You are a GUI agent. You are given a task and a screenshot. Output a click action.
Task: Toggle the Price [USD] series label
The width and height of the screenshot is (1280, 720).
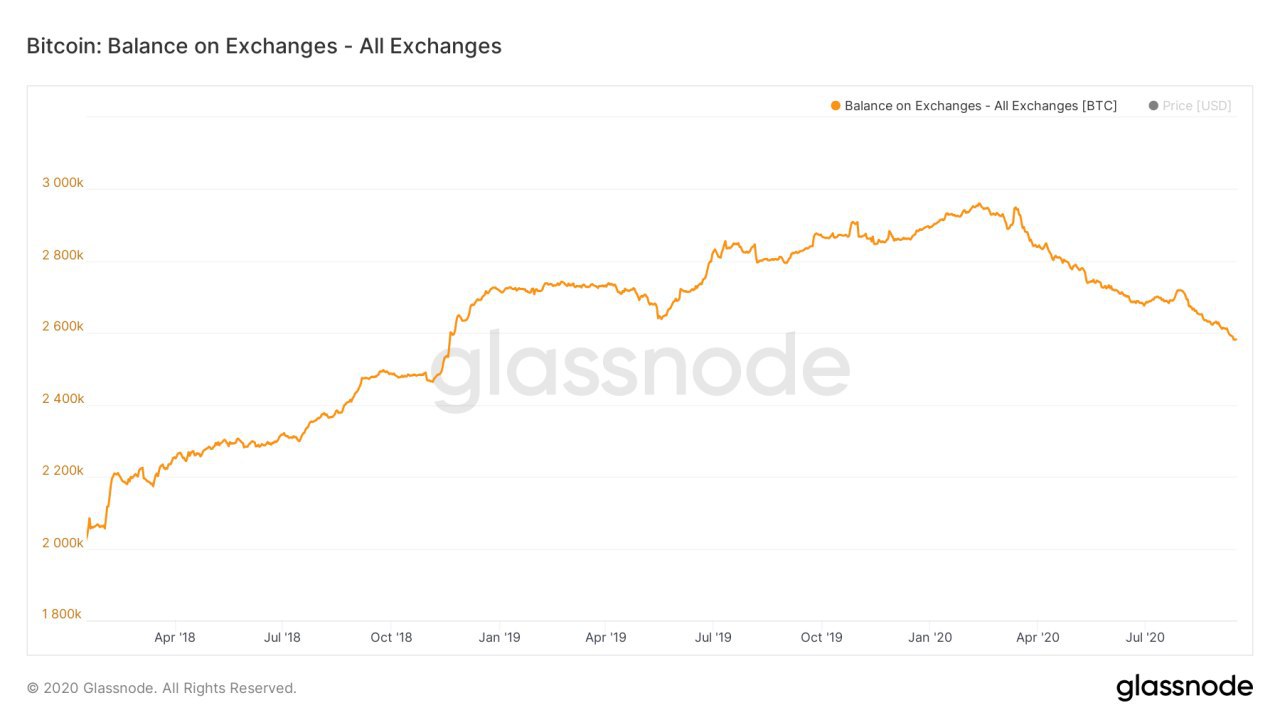(1197, 106)
